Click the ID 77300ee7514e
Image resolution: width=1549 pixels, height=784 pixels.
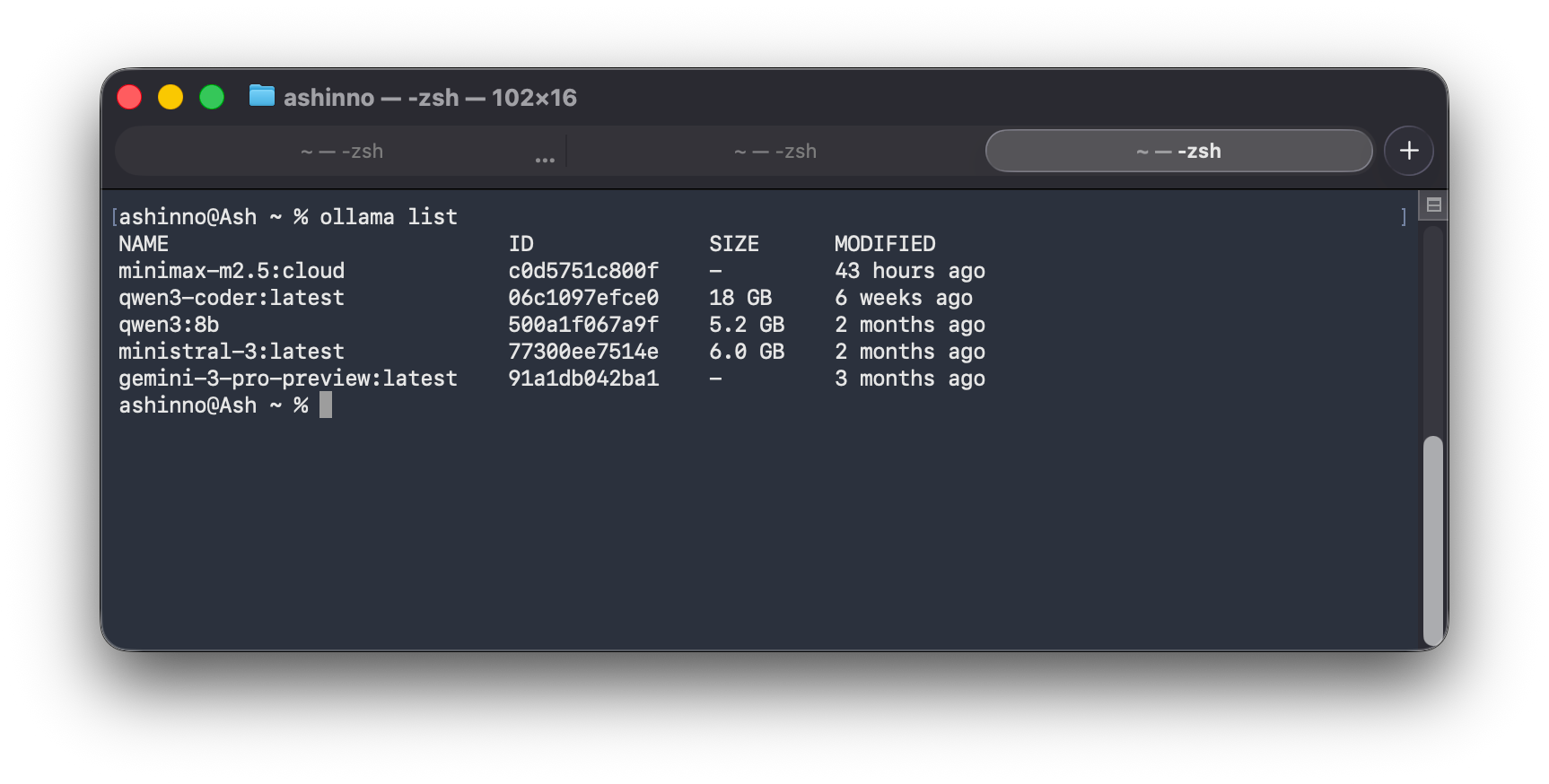point(583,352)
